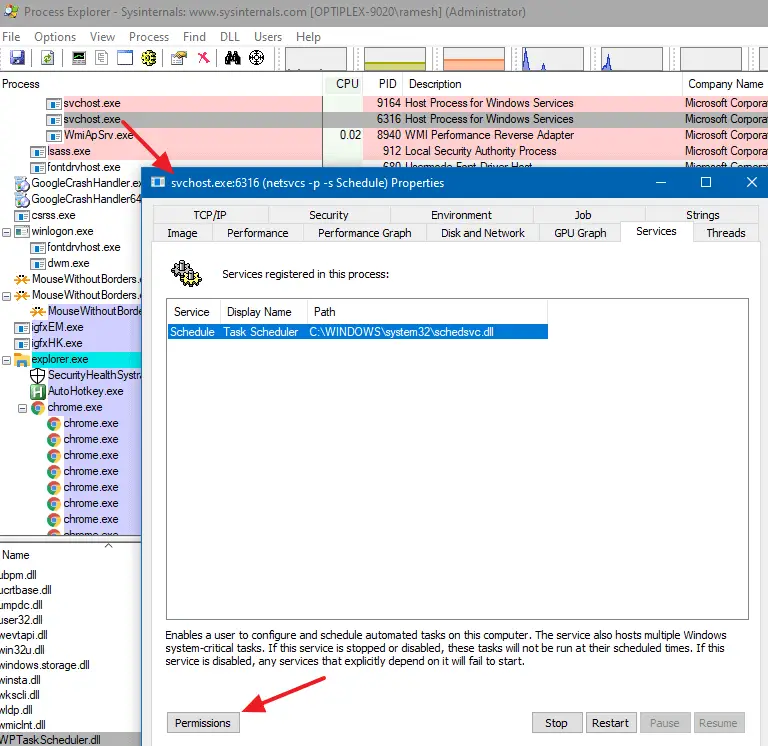Click the Stop service button
This screenshot has height=746, width=768.
(x=556, y=723)
